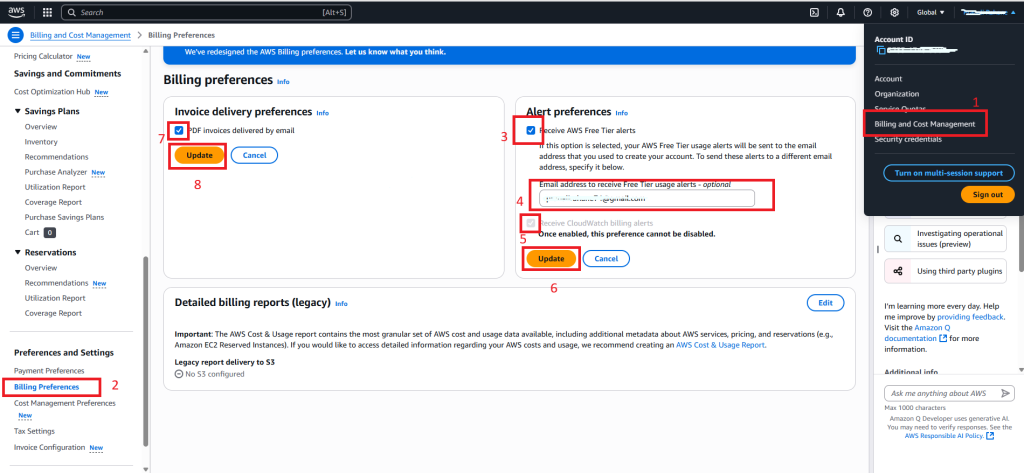Collapse the Savings Plans section
Screen dimensions: 1024x473
(x=18, y=112)
